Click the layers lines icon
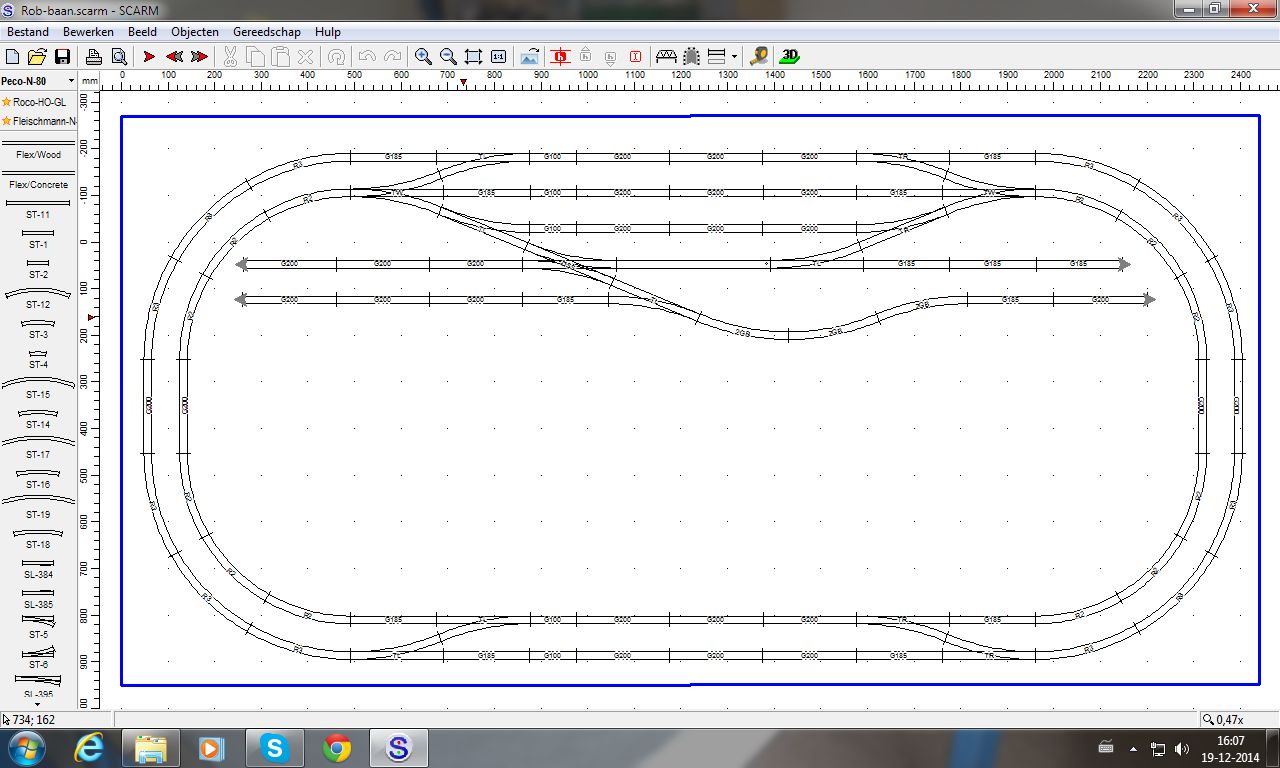 pos(716,57)
